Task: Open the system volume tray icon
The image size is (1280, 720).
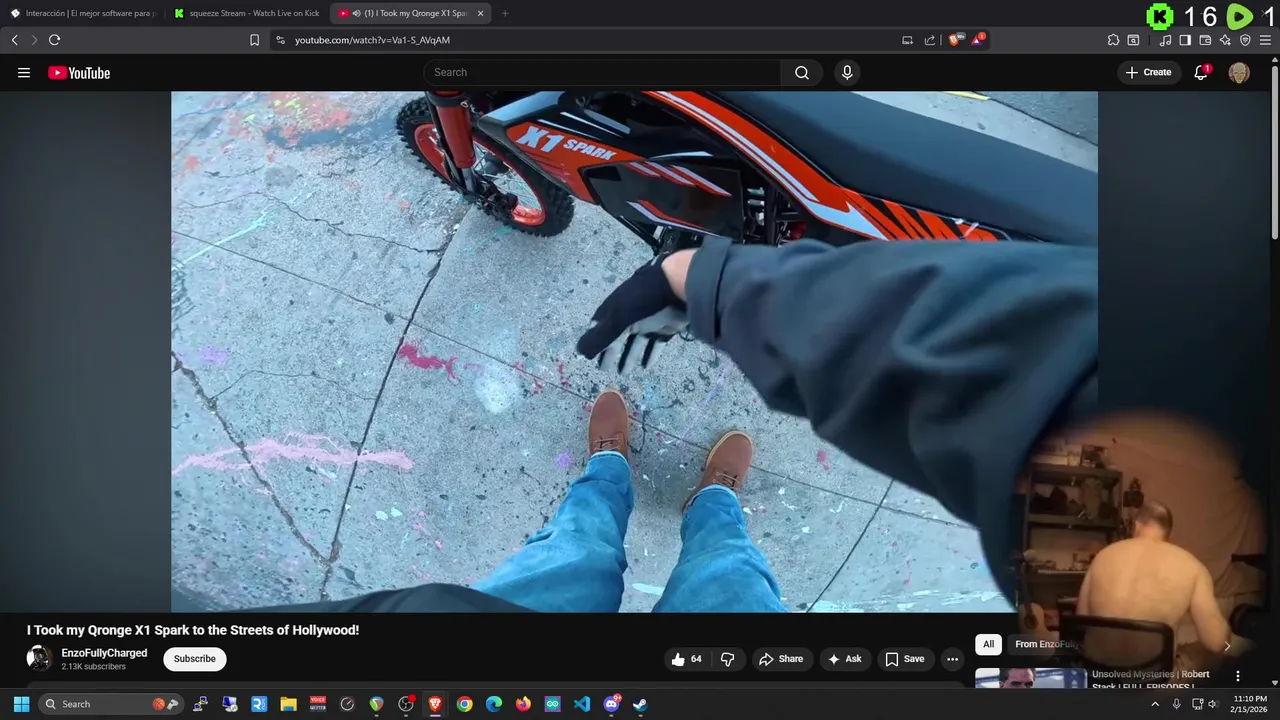Action: [1213, 704]
